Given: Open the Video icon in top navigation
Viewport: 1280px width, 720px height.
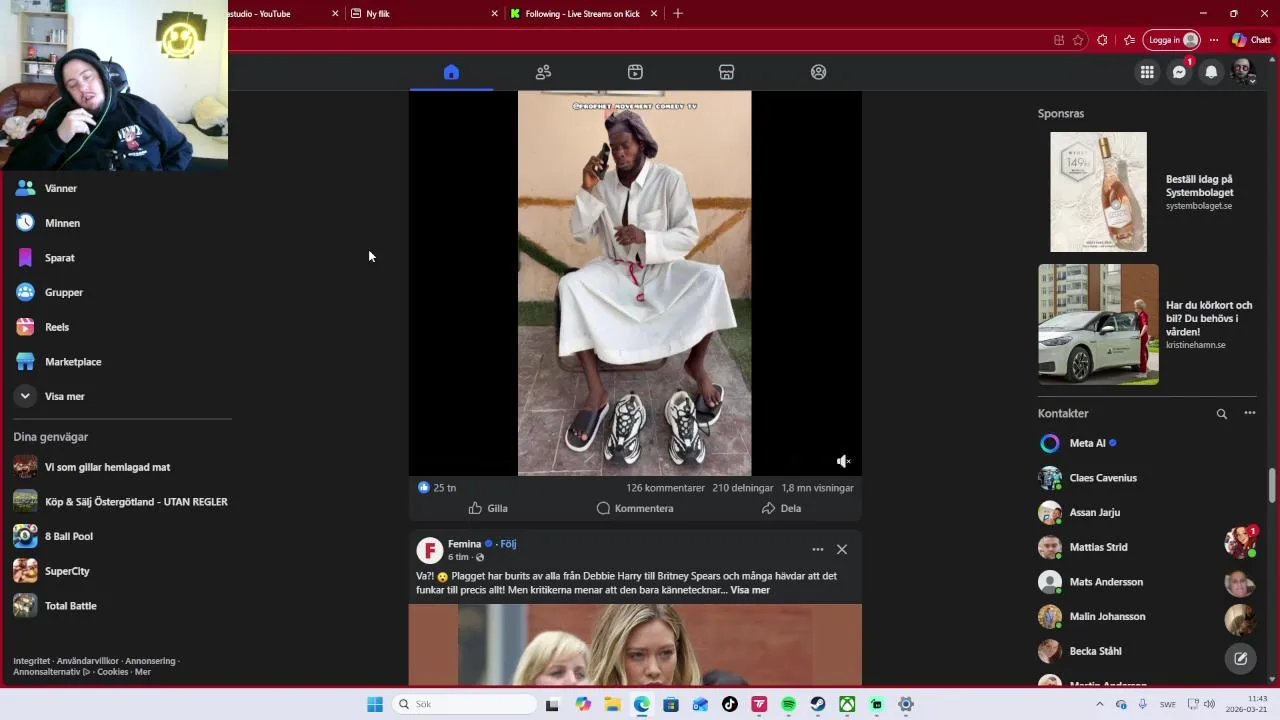Looking at the screenshot, I should (635, 72).
